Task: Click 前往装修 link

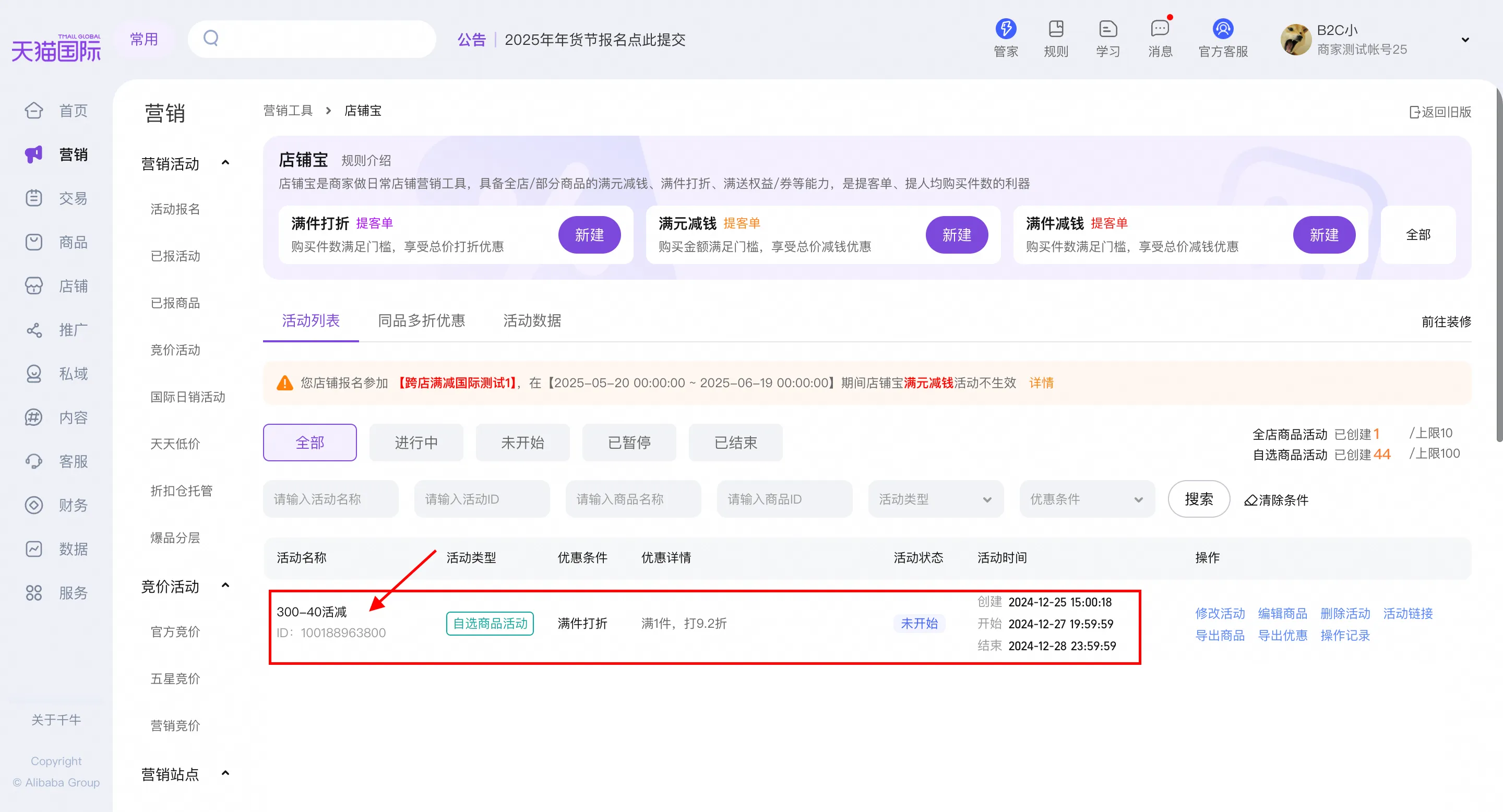Action: click(x=1446, y=321)
